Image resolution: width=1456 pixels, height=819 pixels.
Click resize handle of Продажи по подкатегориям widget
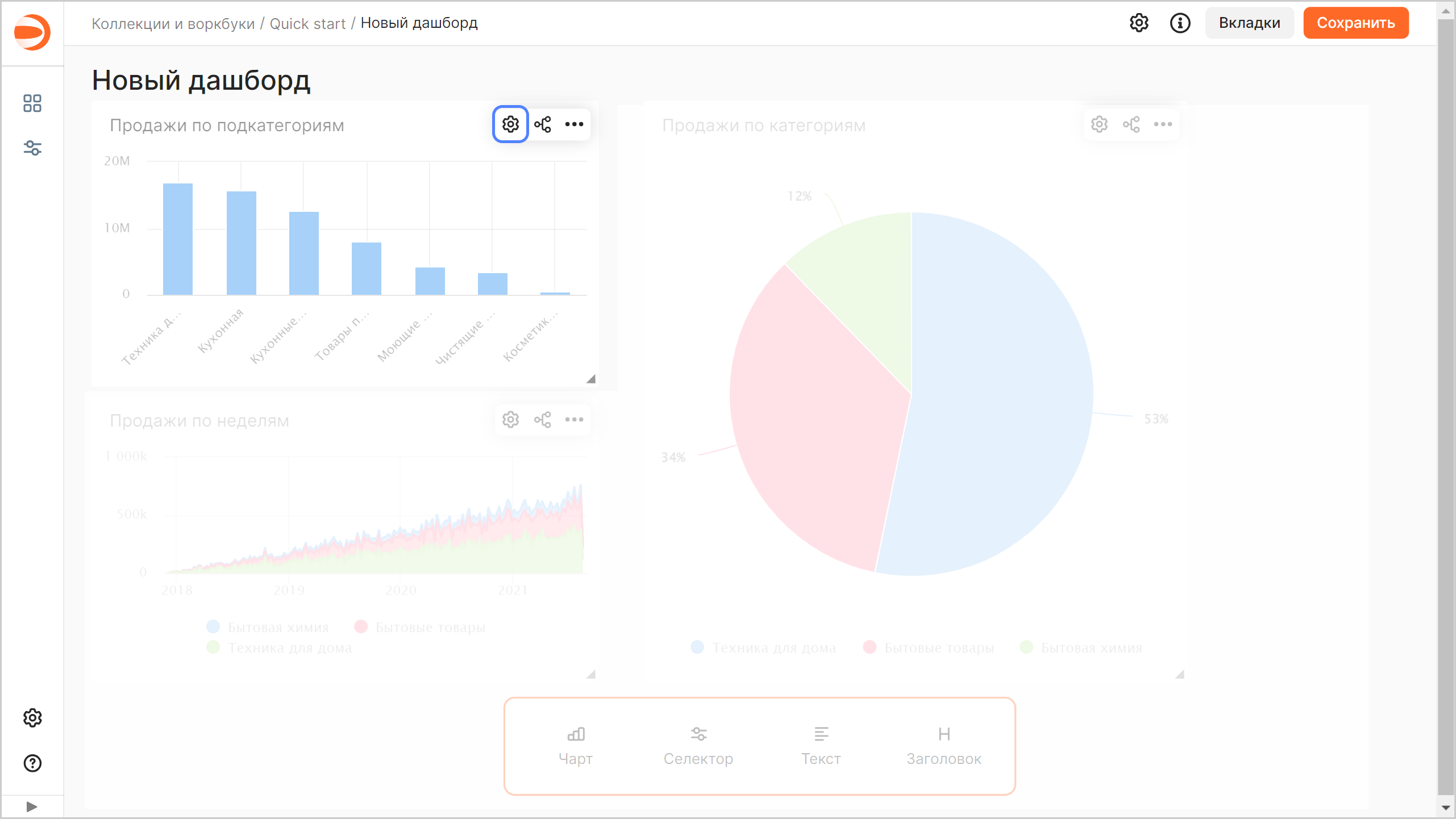[x=591, y=379]
